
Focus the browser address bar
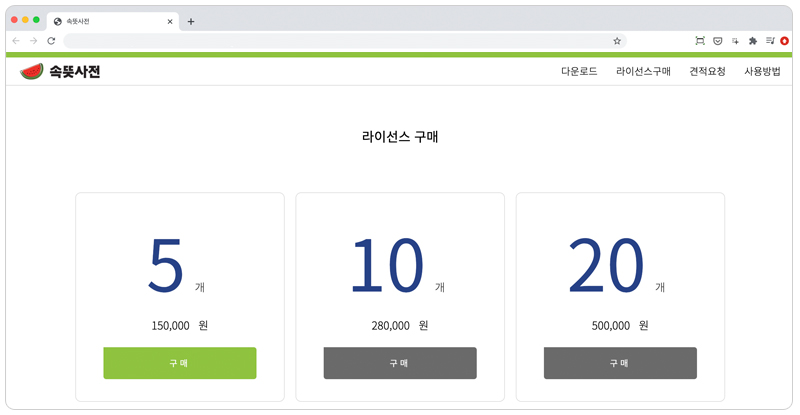point(337,41)
